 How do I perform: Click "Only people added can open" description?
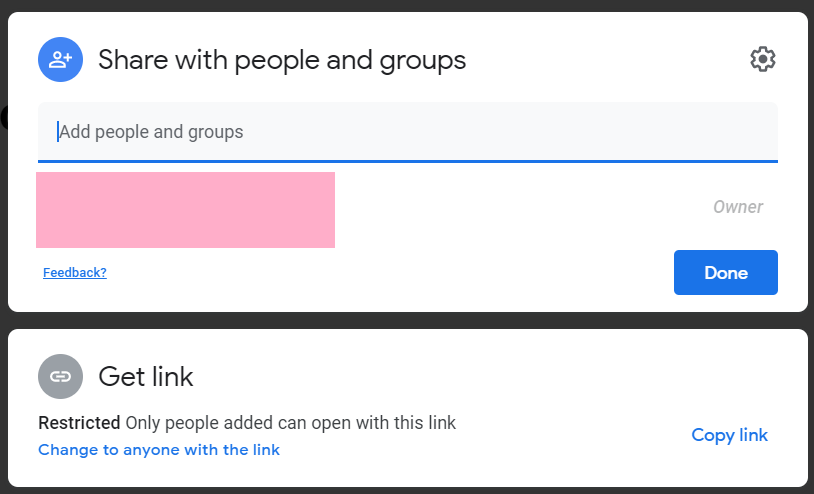[x=240, y=423]
